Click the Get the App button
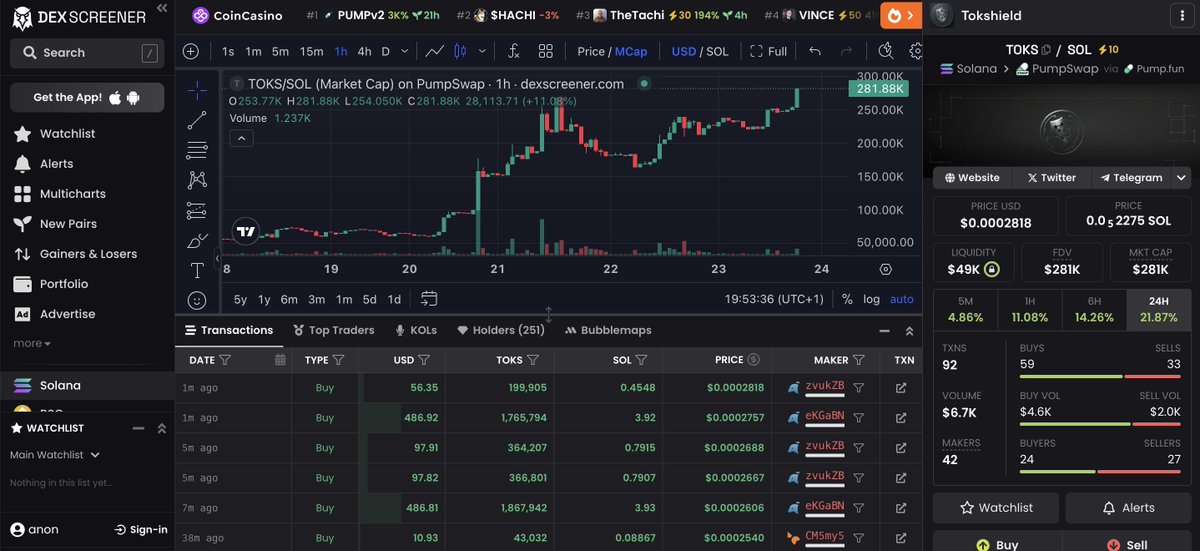This screenshot has height=551, width=1200. pyautogui.click(x=87, y=97)
